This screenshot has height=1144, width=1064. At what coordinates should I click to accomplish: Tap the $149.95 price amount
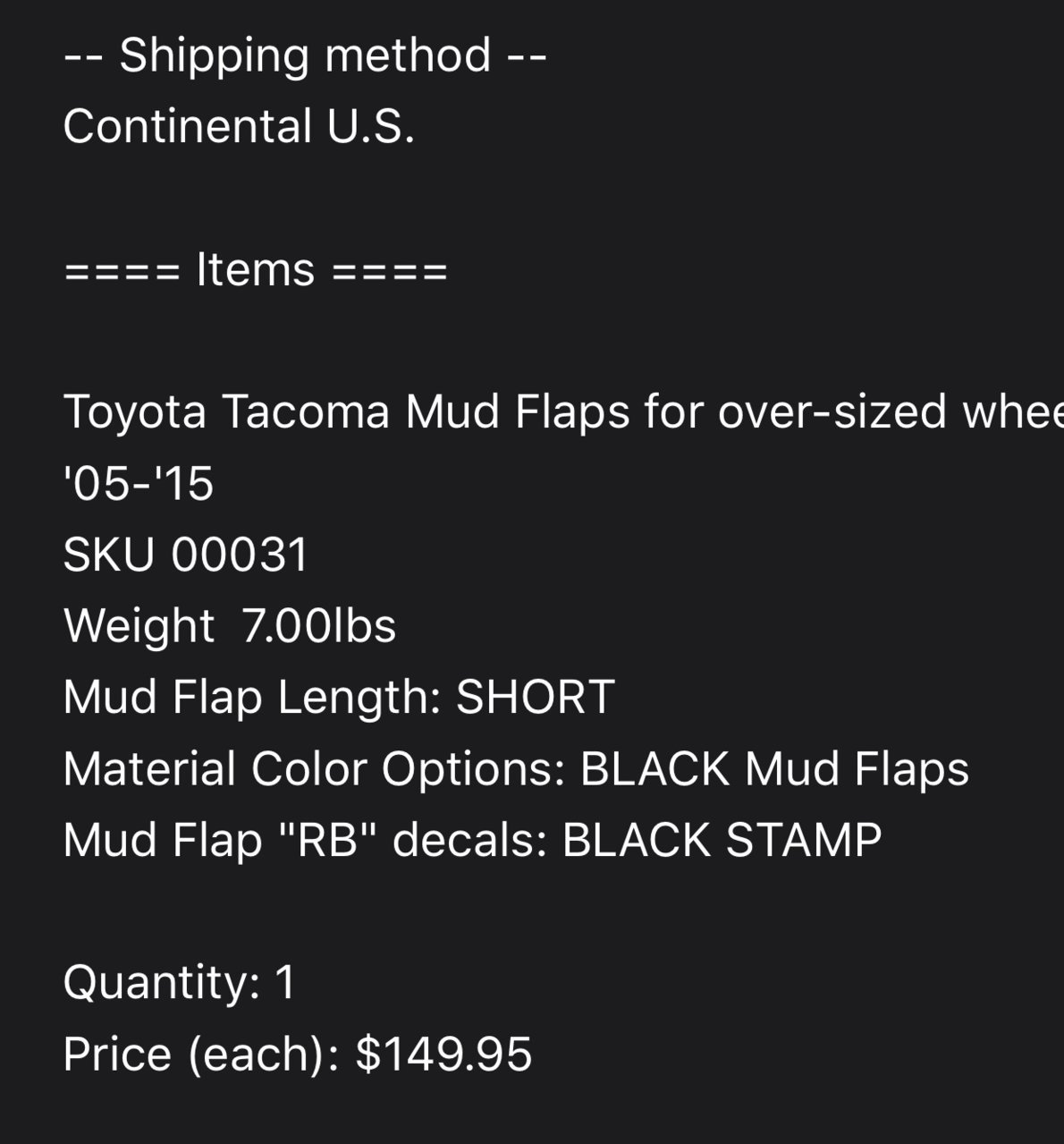(x=444, y=1055)
